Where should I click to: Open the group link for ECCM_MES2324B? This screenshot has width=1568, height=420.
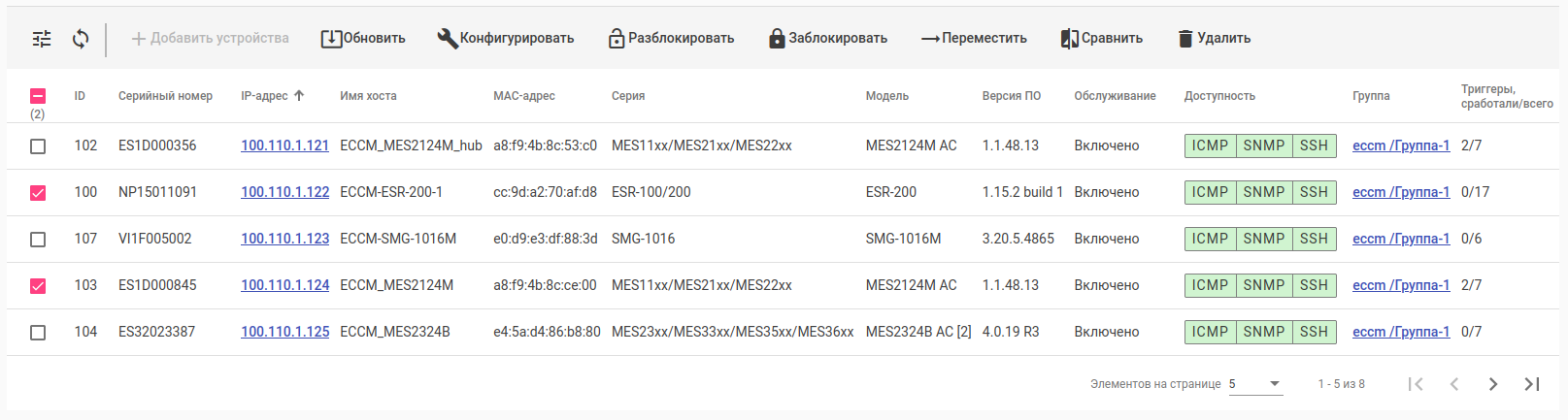click(1400, 332)
